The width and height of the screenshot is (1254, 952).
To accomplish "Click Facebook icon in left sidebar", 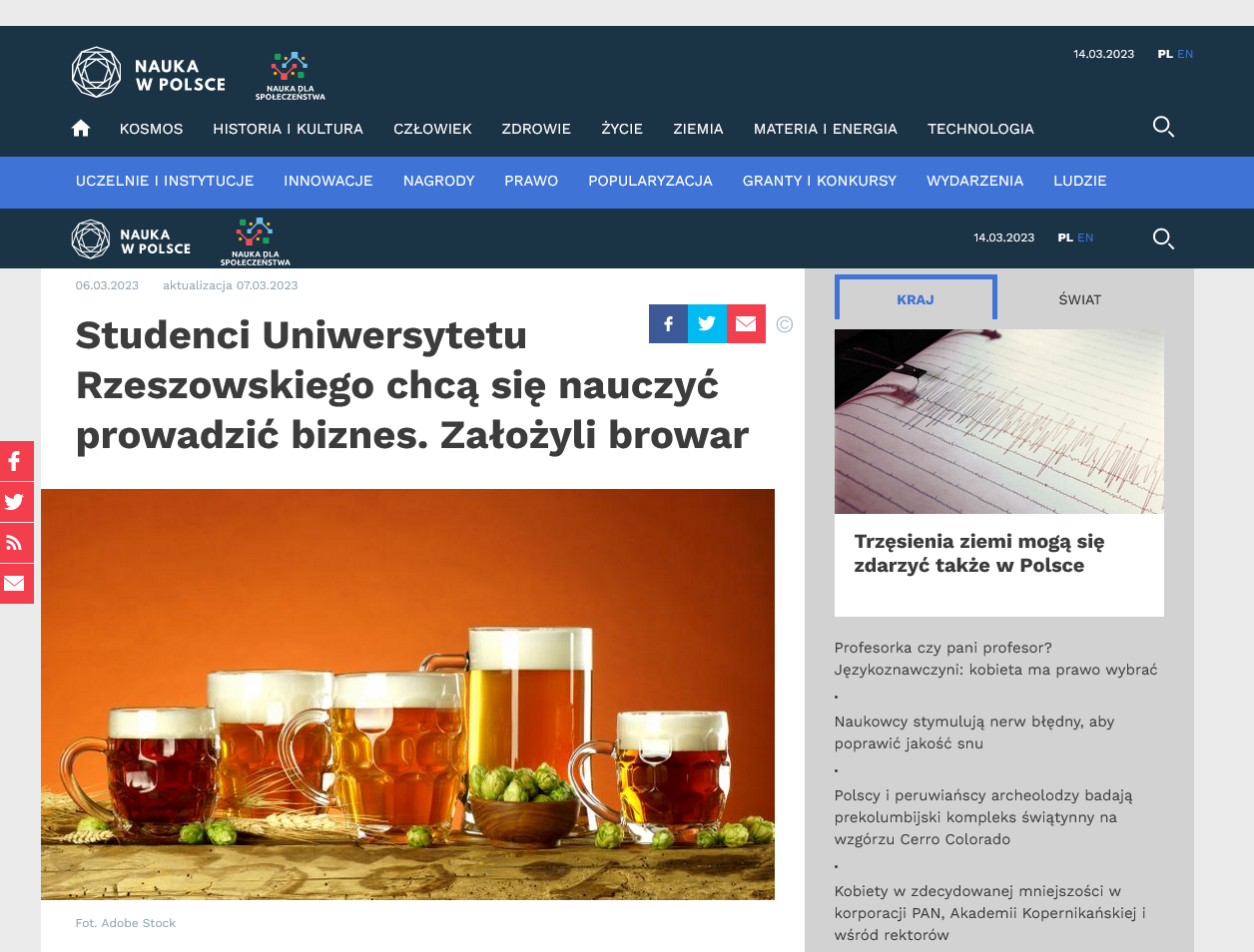I will (15, 461).
